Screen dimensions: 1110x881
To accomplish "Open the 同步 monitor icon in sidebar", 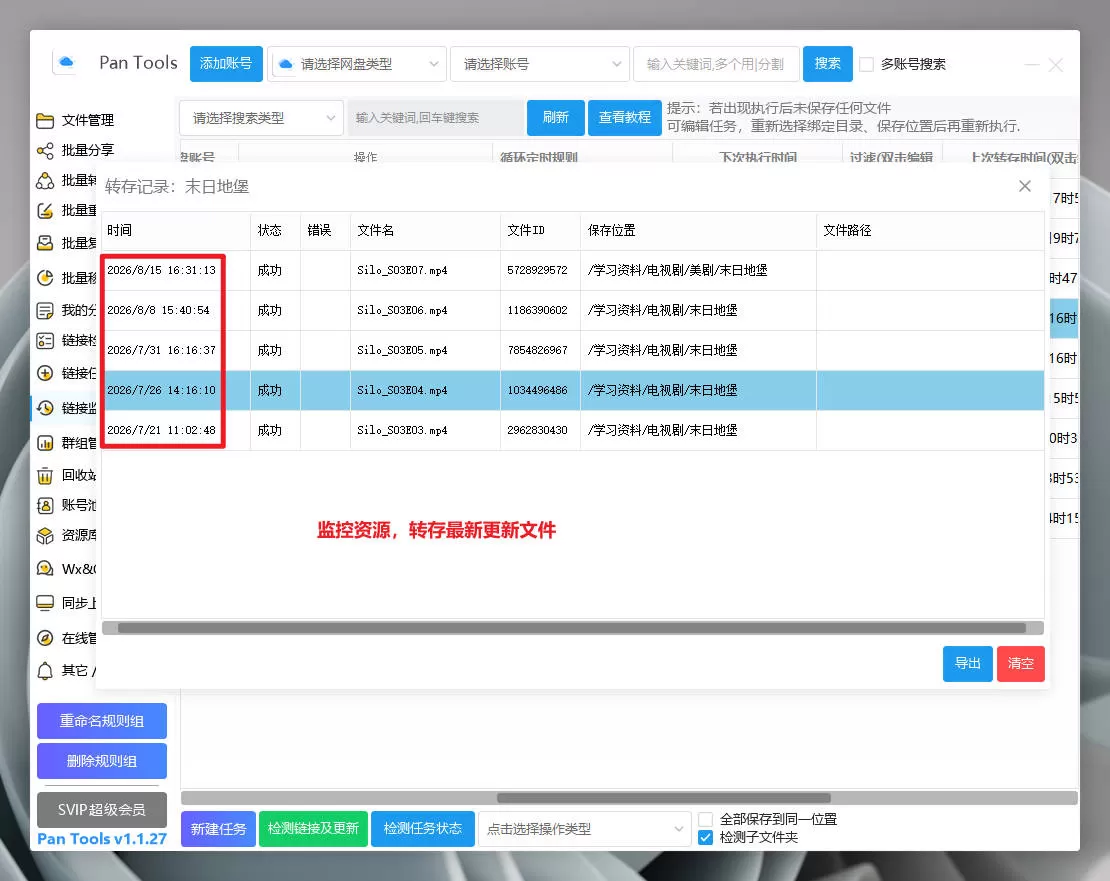I will pyautogui.click(x=45, y=603).
